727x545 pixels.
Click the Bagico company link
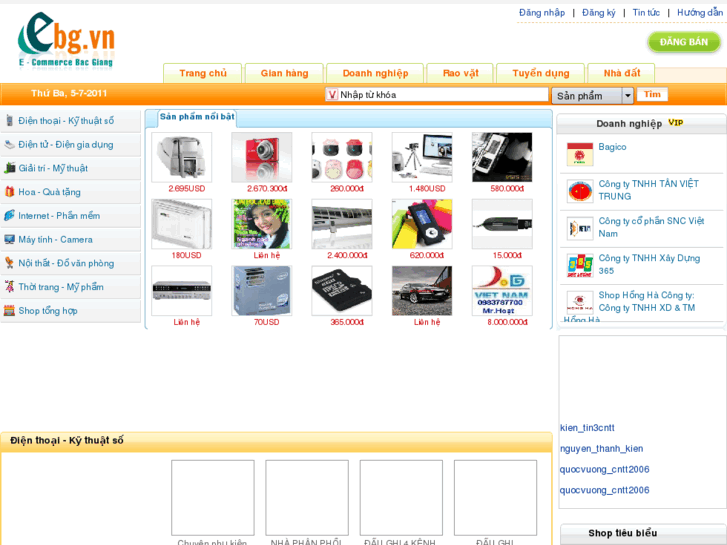pyautogui.click(x=612, y=147)
